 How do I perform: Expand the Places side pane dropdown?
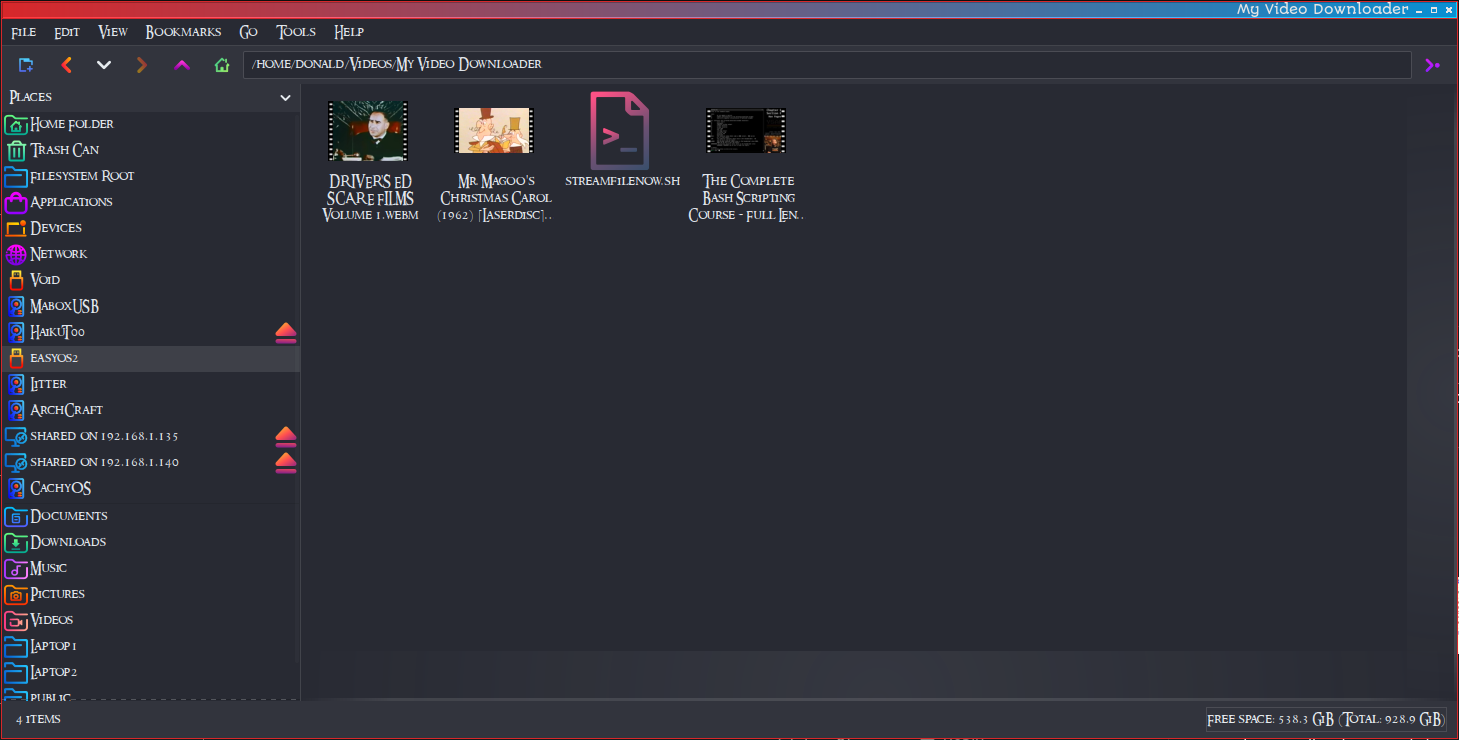tap(285, 98)
